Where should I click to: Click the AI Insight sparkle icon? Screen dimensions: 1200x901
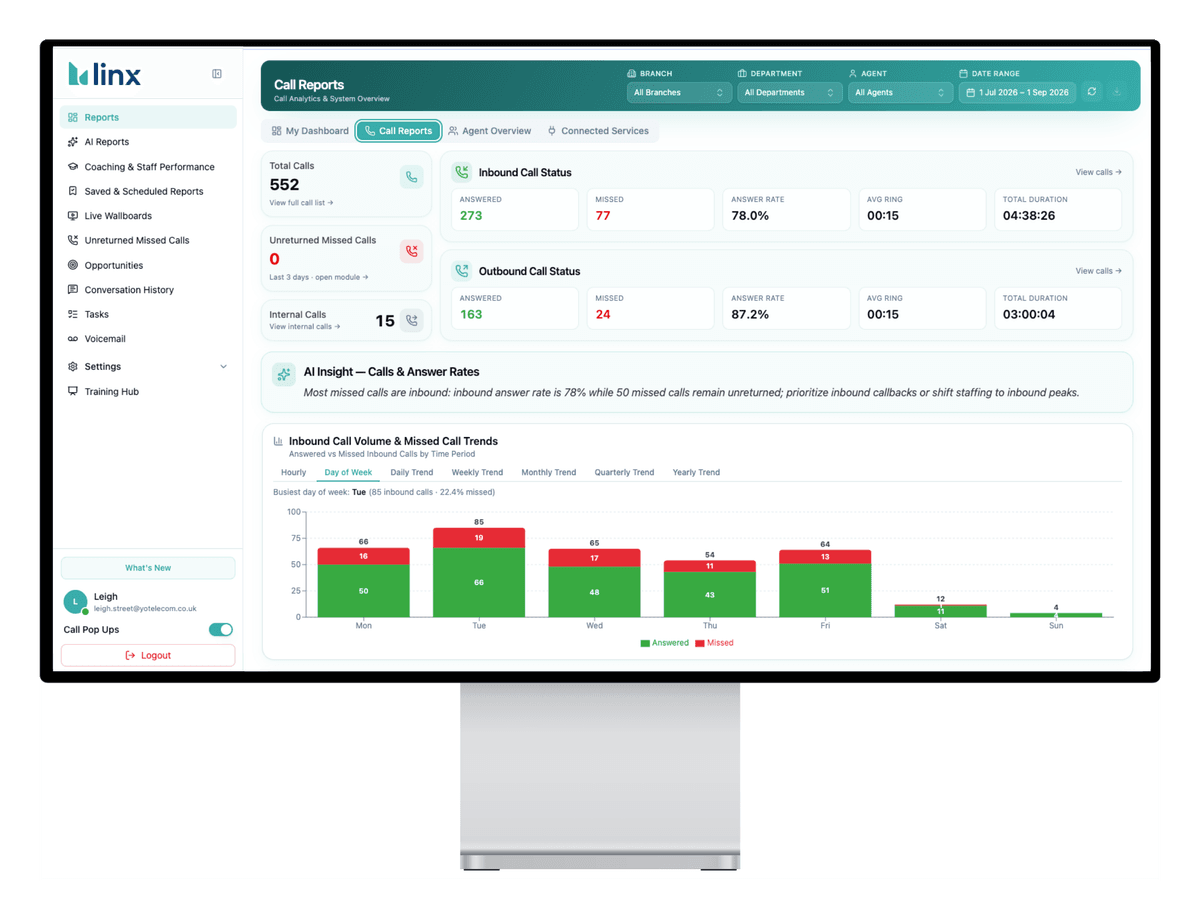284,374
